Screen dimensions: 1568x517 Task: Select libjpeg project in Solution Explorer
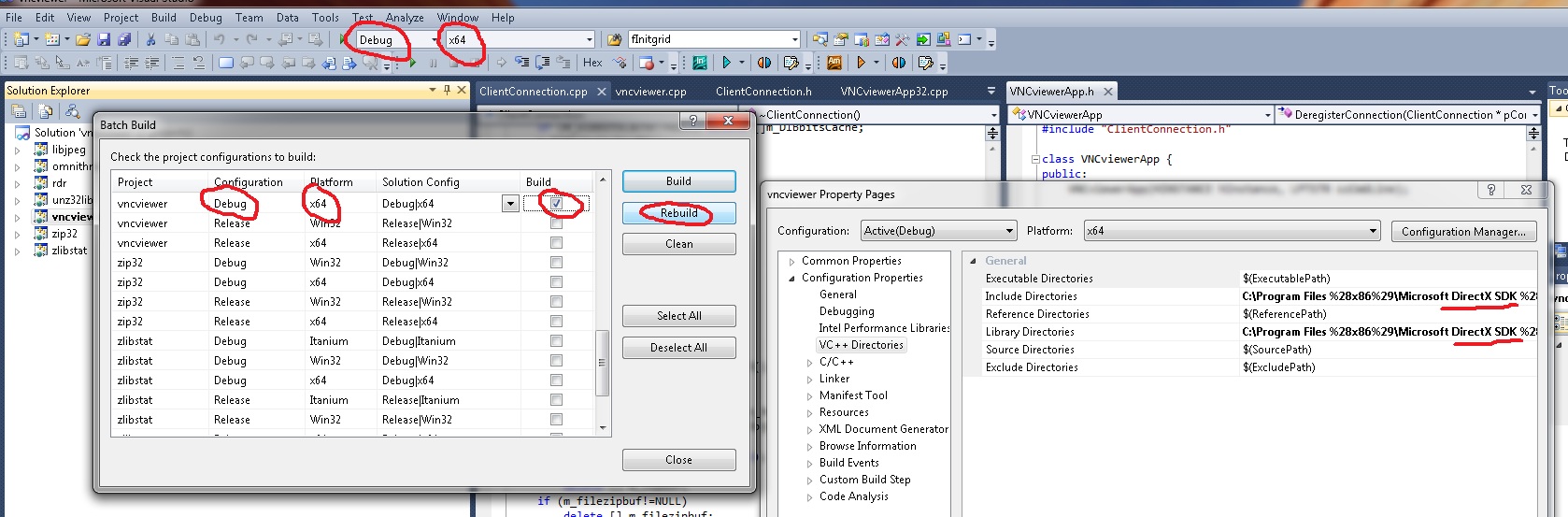coord(68,150)
